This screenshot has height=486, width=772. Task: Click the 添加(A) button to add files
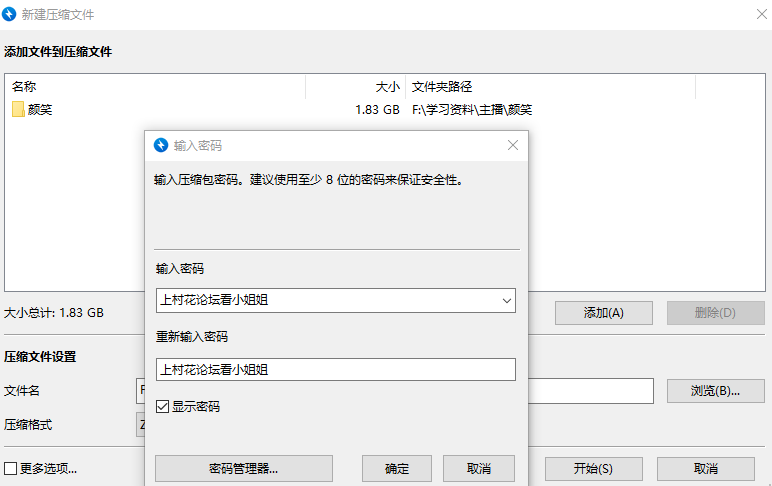click(x=603, y=313)
